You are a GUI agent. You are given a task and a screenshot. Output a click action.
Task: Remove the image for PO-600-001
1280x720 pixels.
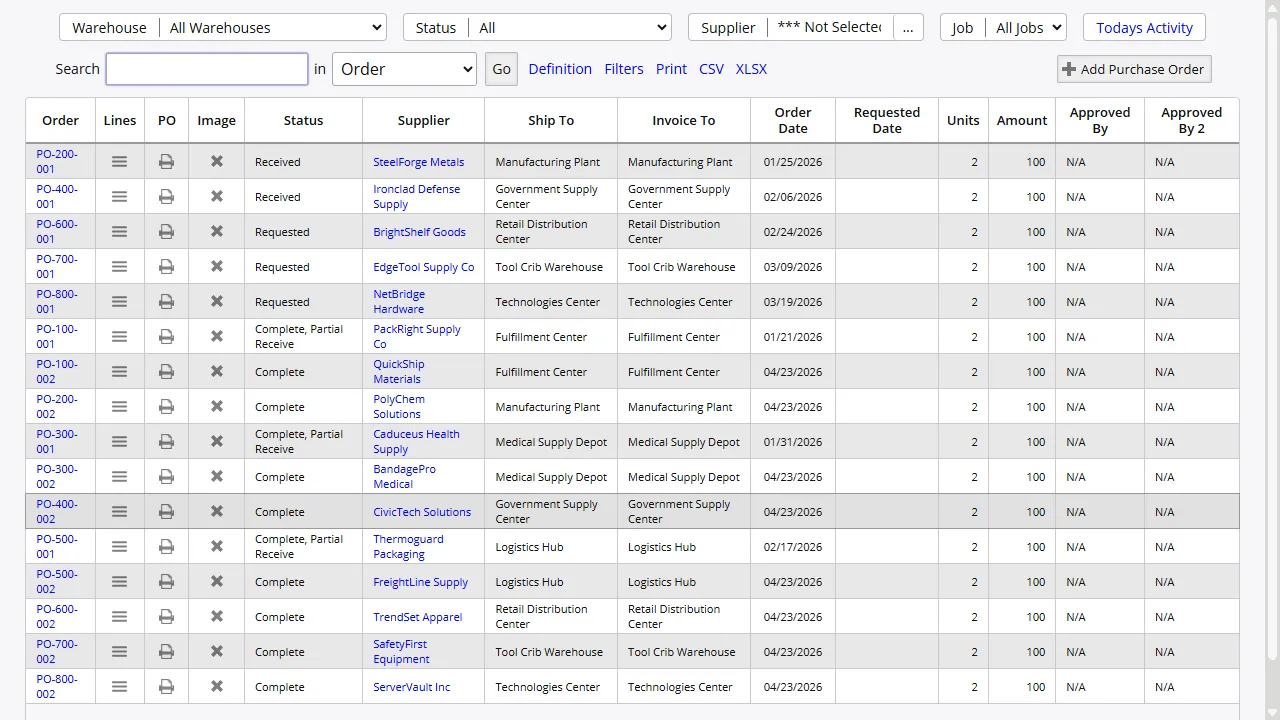(x=216, y=231)
